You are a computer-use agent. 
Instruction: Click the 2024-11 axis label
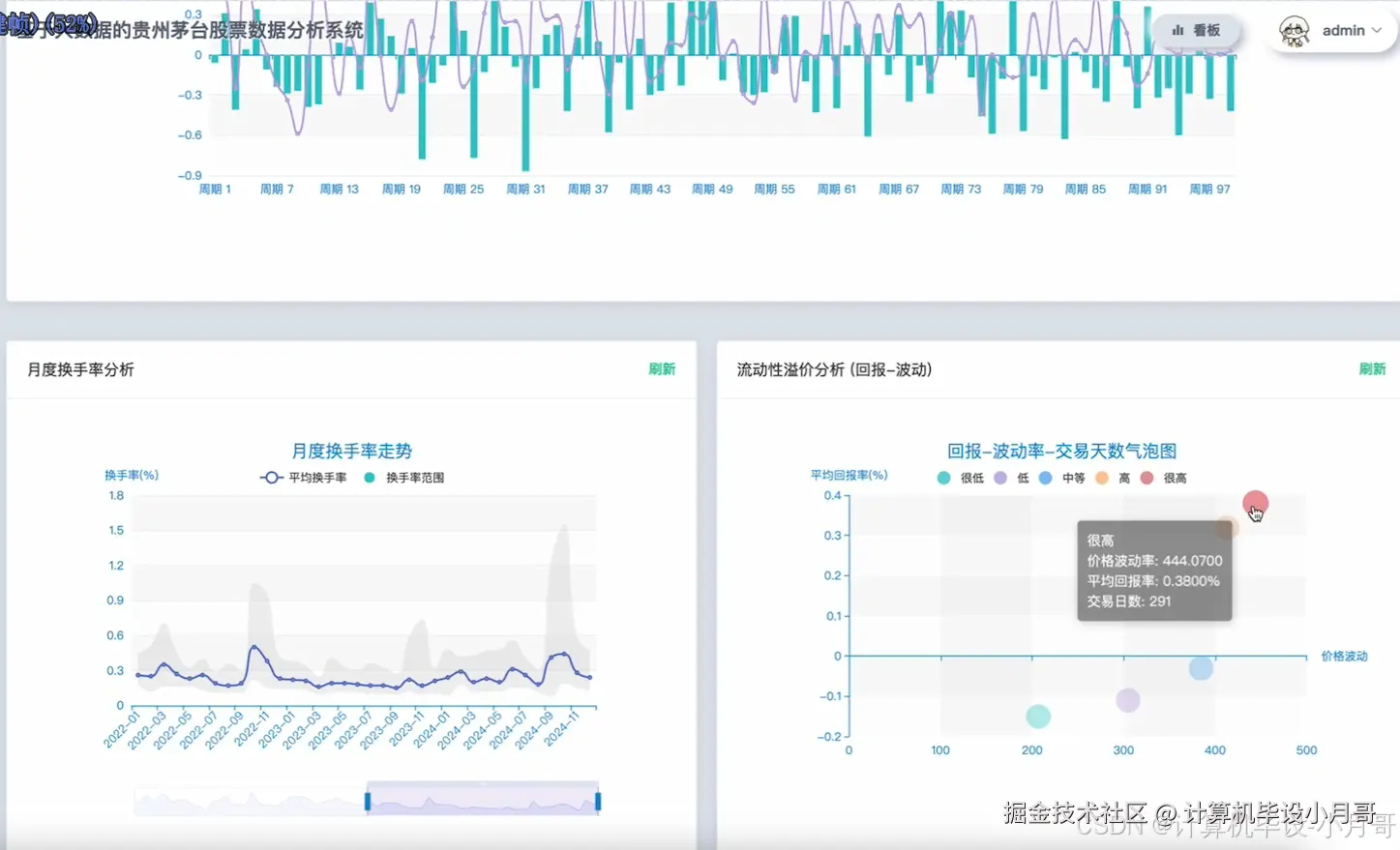[x=560, y=729]
